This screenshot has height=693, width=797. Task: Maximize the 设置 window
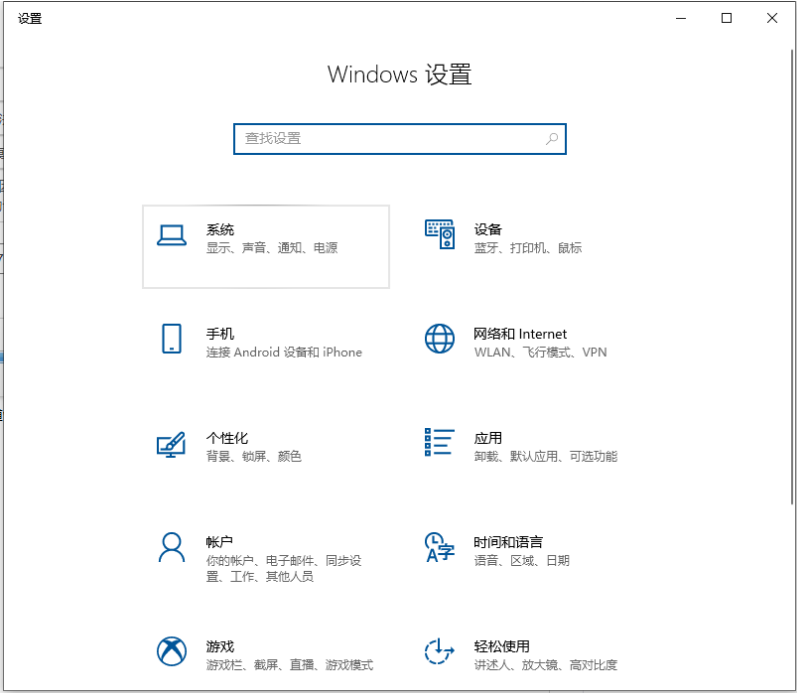click(x=727, y=18)
